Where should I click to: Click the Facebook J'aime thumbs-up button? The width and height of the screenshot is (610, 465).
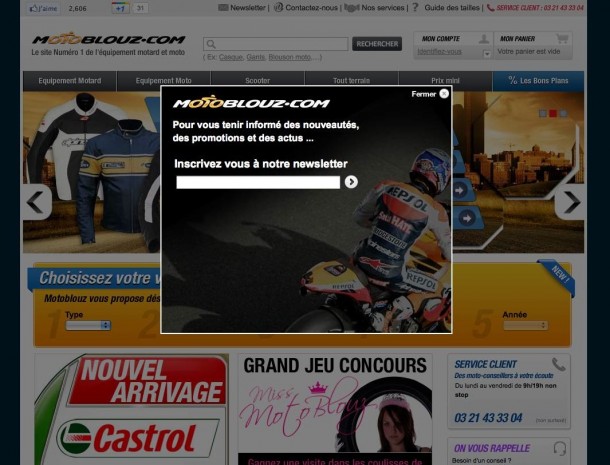click(44, 8)
